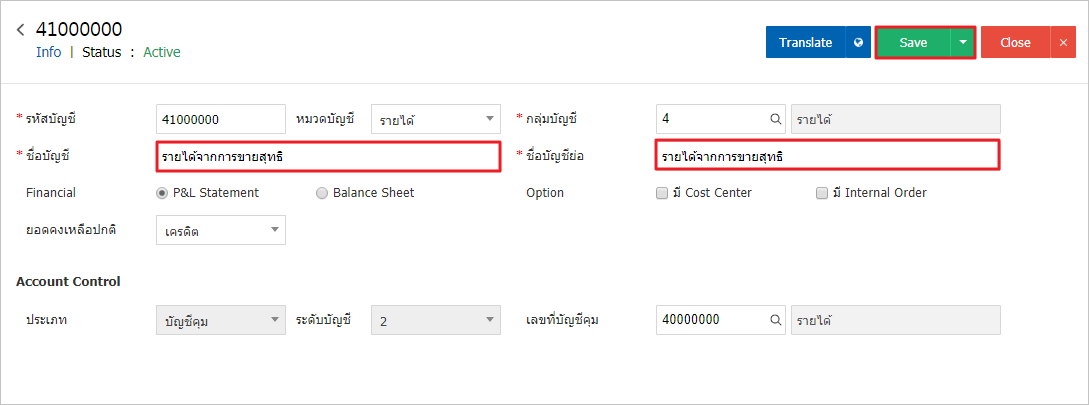Click the green Save button
The image size is (1089, 405).
[913, 42]
